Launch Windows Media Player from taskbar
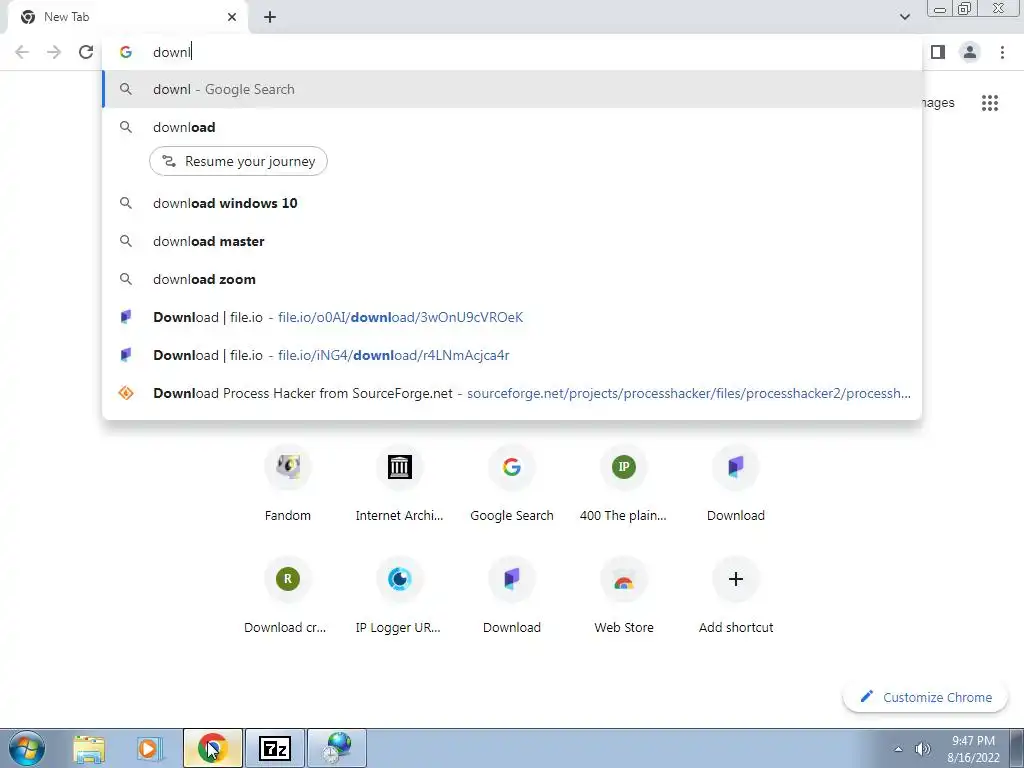The width and height of the screenshot is (1024, 768). [150, 748]
